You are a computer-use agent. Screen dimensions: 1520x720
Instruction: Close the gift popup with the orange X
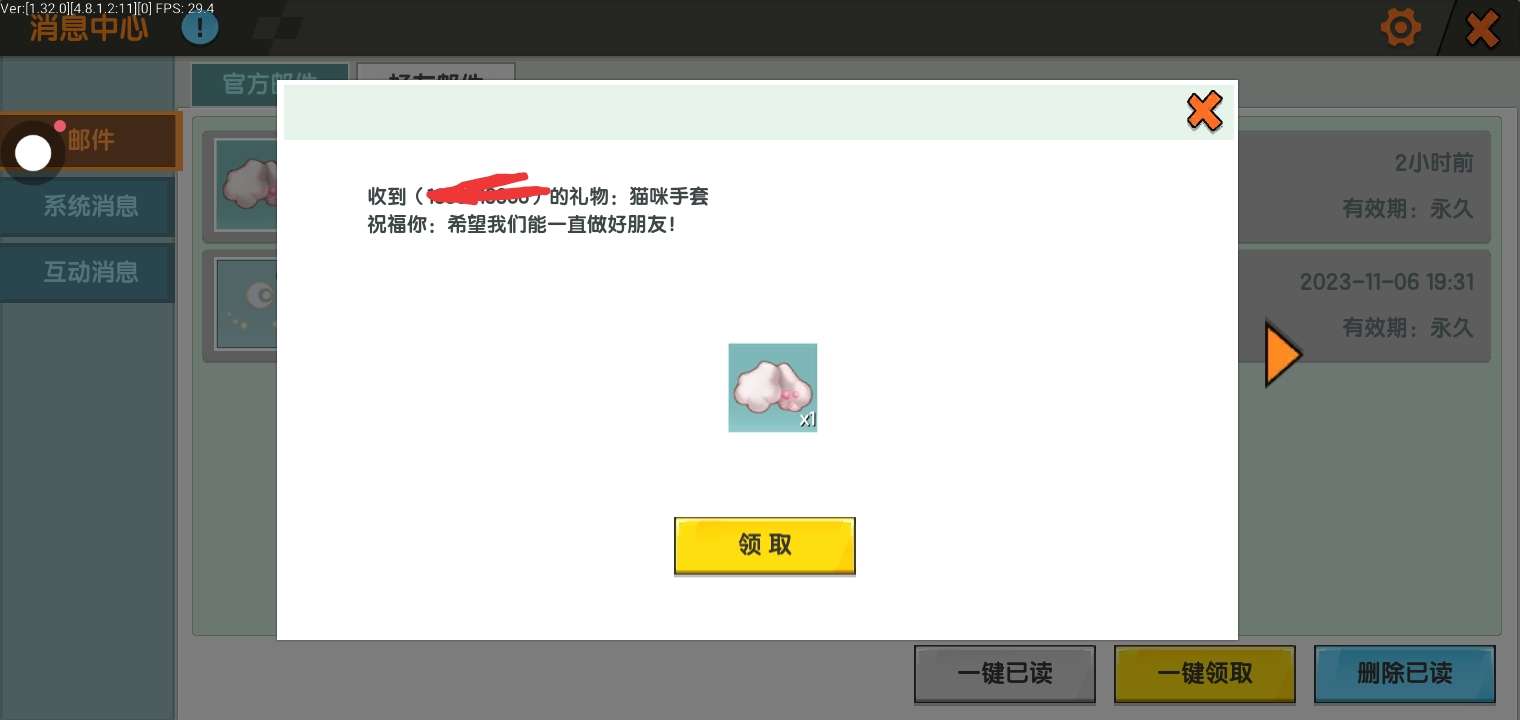click(1204, 111)
